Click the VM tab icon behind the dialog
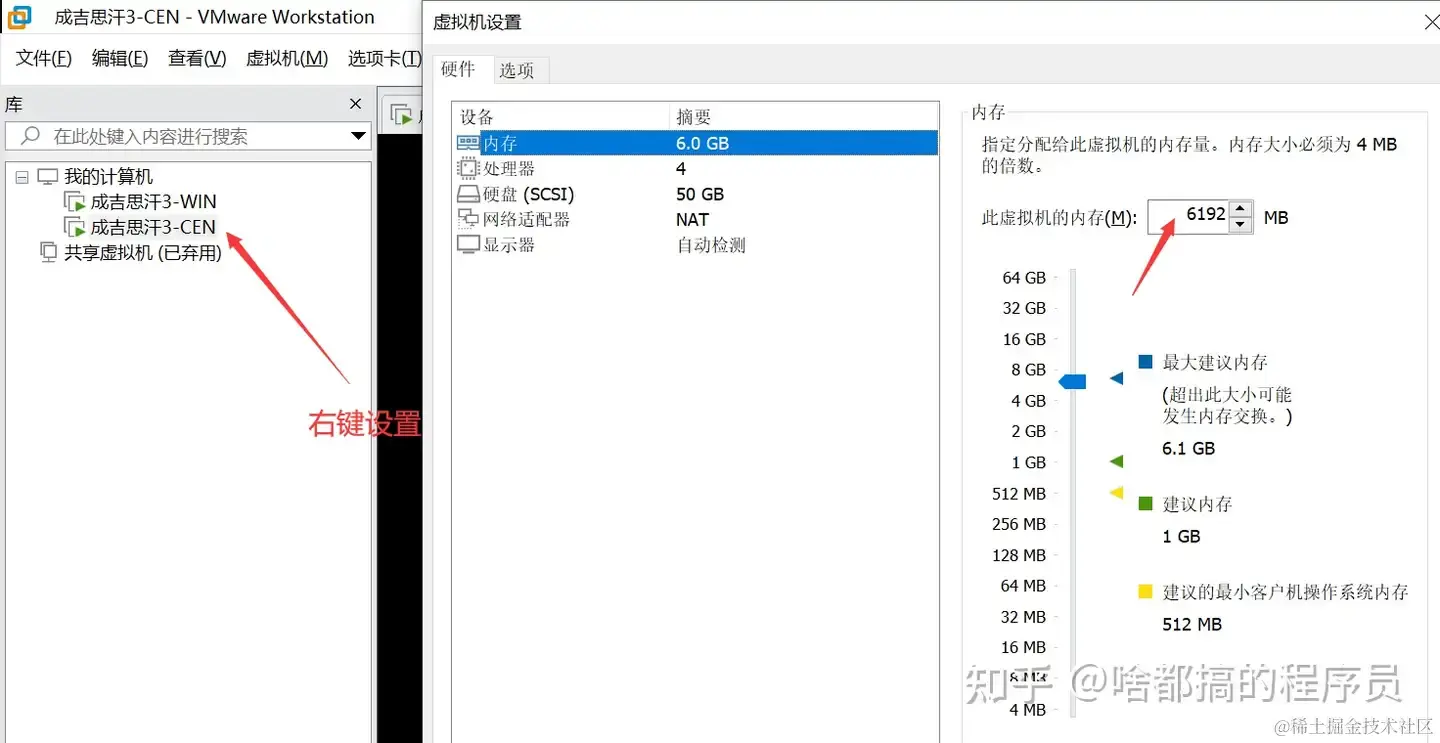This screenshot has width=1440, height=743. click(x=402, y=114)
